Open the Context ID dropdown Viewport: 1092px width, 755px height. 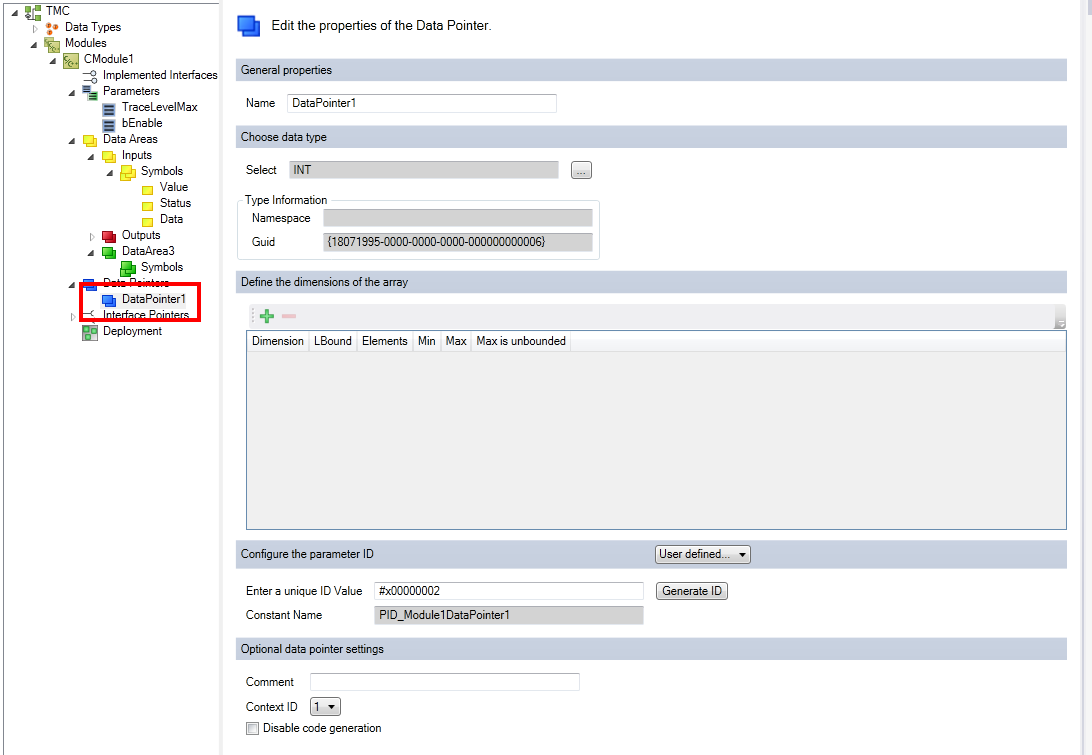[325, 707]
